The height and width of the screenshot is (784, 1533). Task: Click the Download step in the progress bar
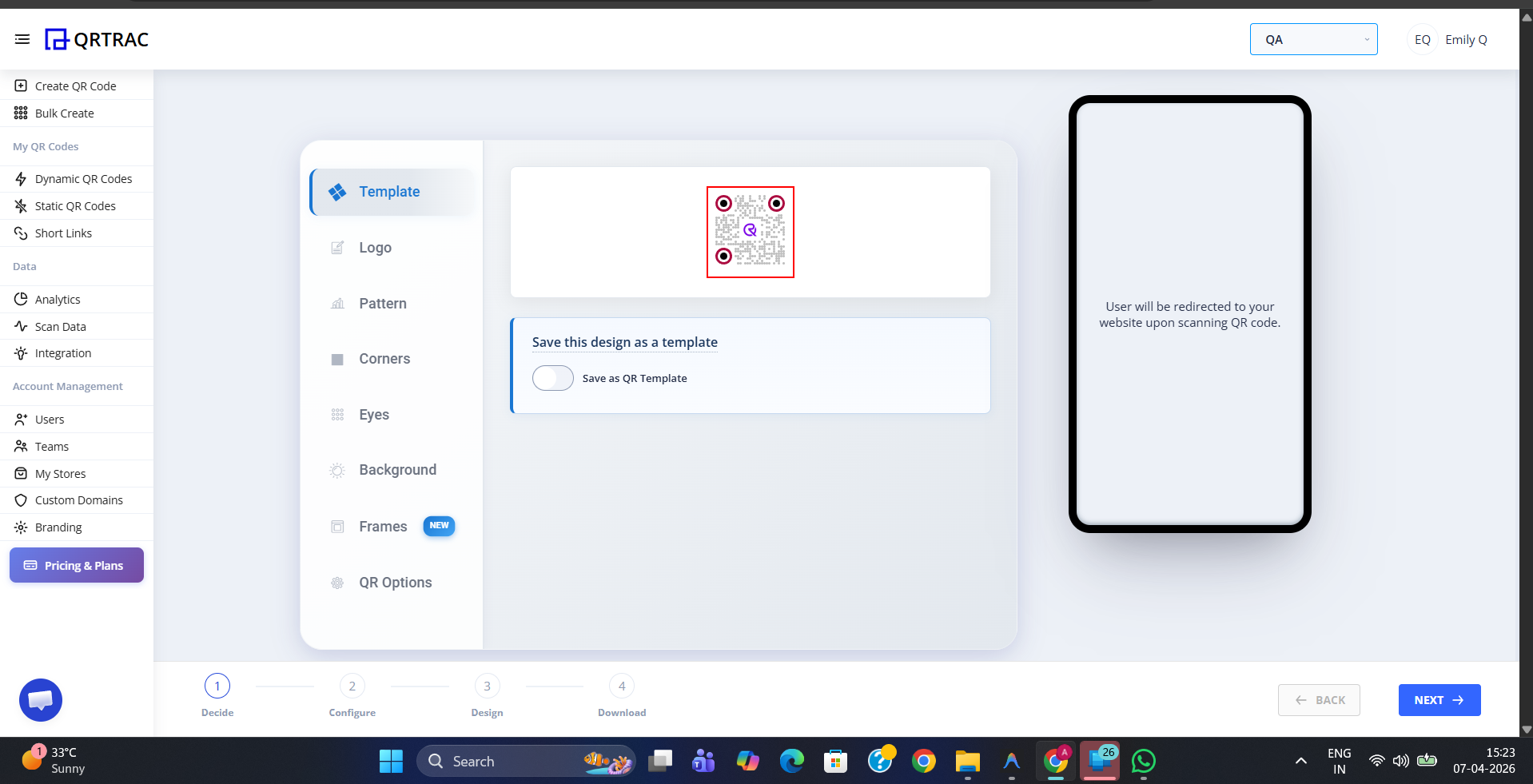coord(622,686)
